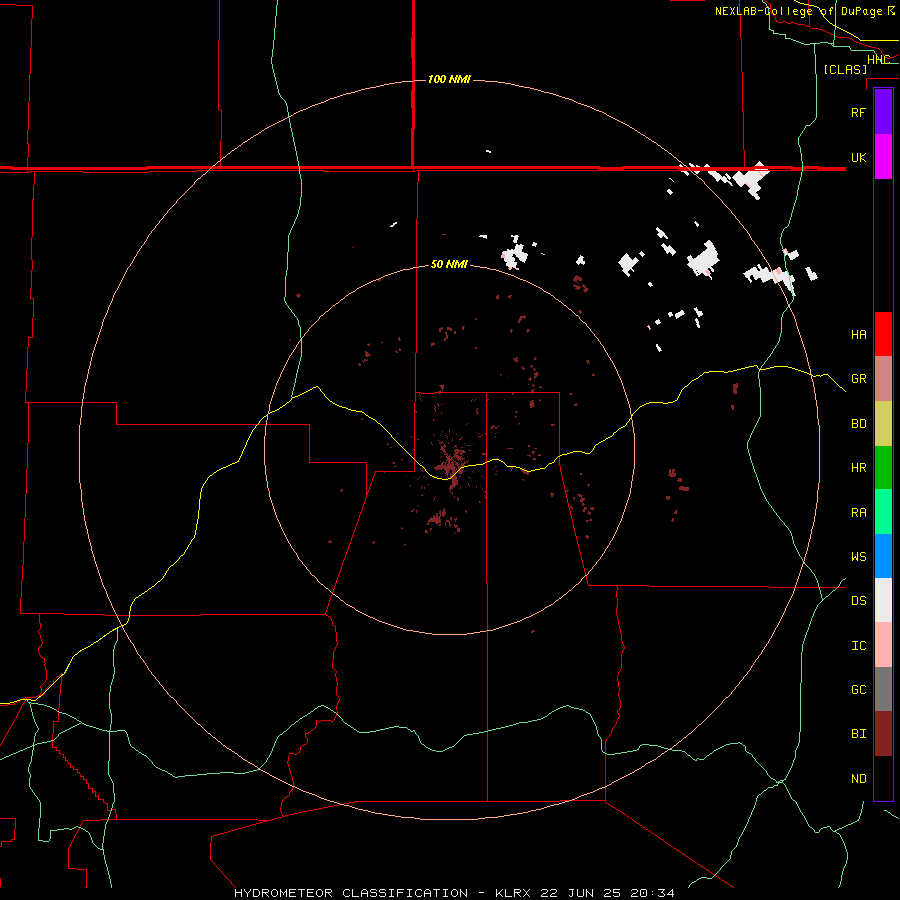Click the UK magenta legend swatch
Image resolution: width=900 pixels, height=900 pixels.
click(x=883, y=157)
